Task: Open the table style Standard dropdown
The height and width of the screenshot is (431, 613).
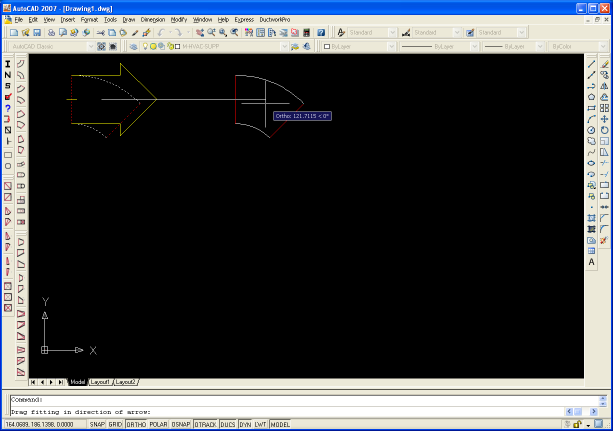Action: pyautogui.click(x=521, y=32)
